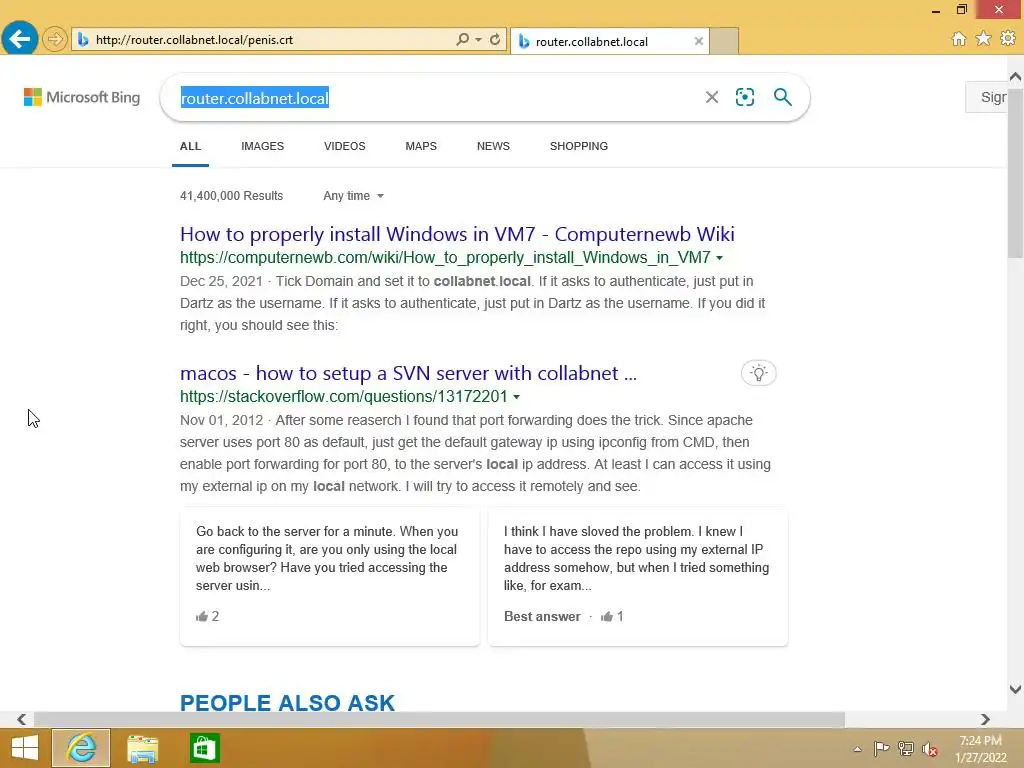The height and width of the screenshot is (768, 1024).
Task: Close the router.collabnet.local tab
Action: 699,41
